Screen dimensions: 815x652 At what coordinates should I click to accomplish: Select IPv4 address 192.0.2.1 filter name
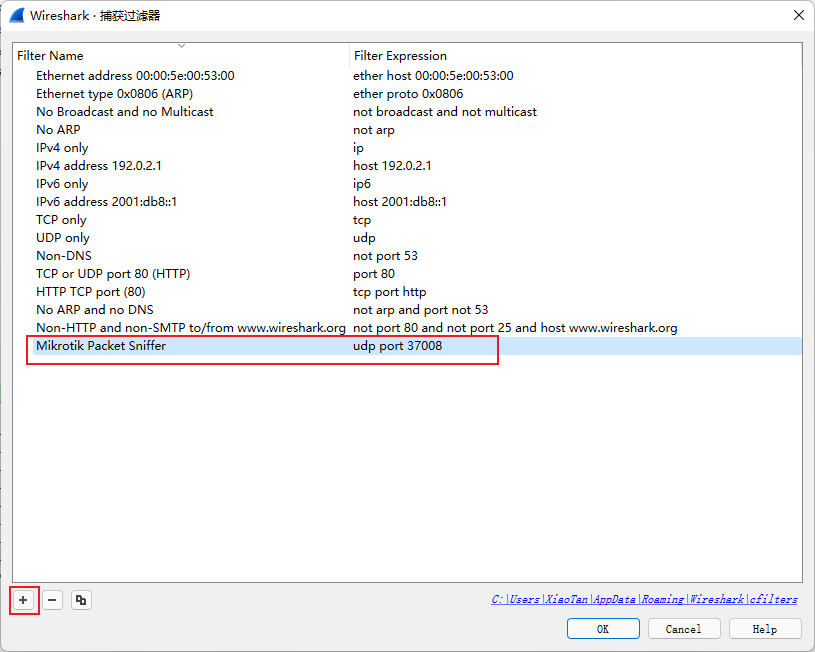click(x=99, y=166)
